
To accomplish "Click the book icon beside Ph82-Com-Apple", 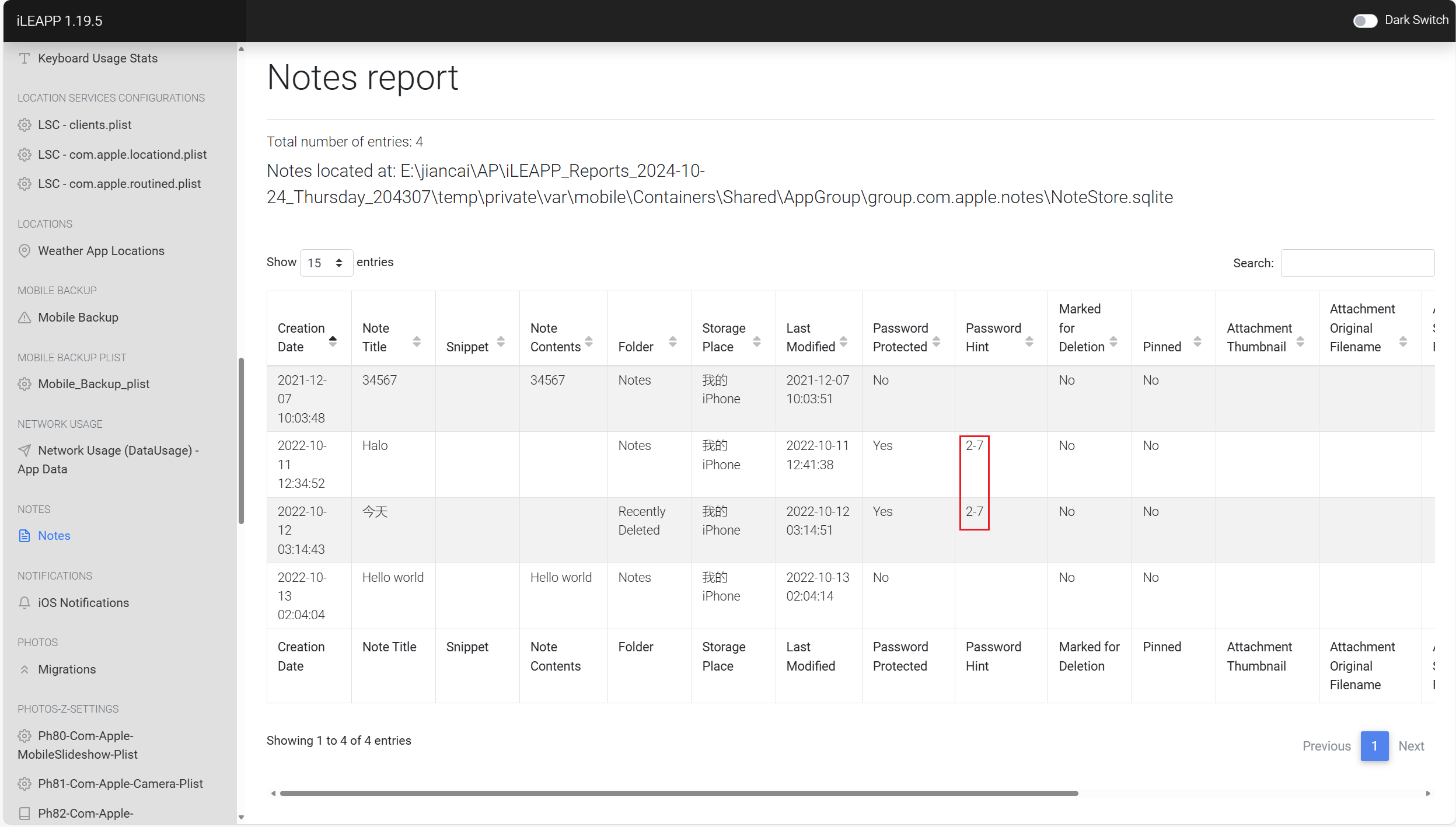I will (25, 814).
